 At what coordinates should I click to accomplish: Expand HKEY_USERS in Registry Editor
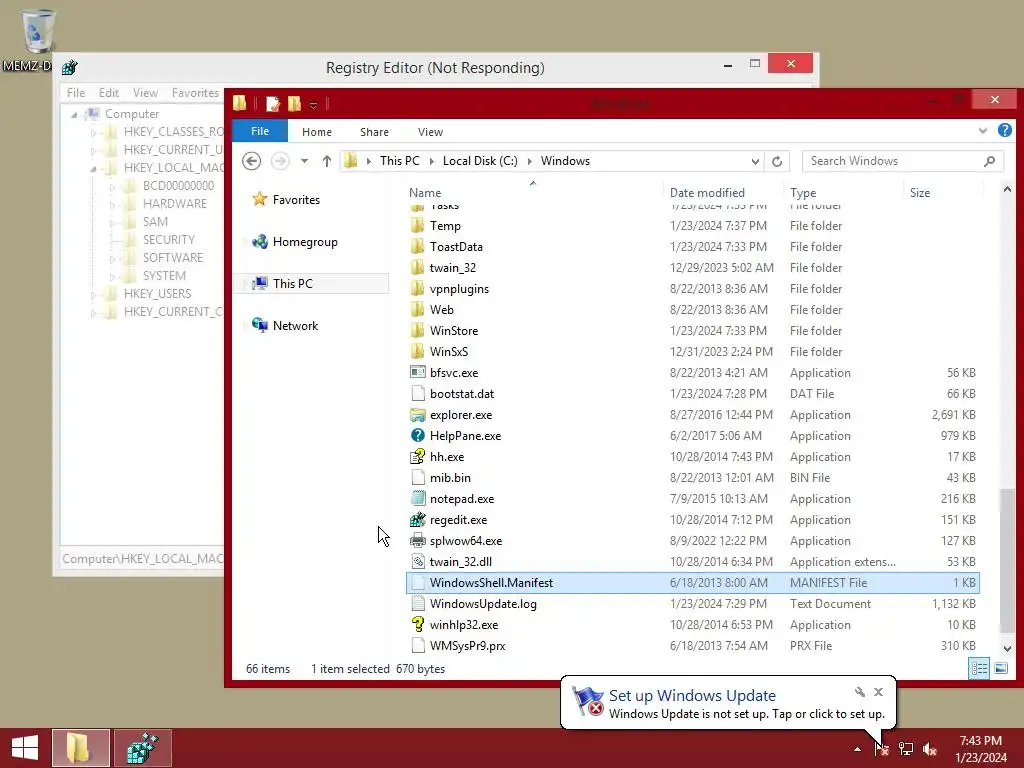[93, 295]
